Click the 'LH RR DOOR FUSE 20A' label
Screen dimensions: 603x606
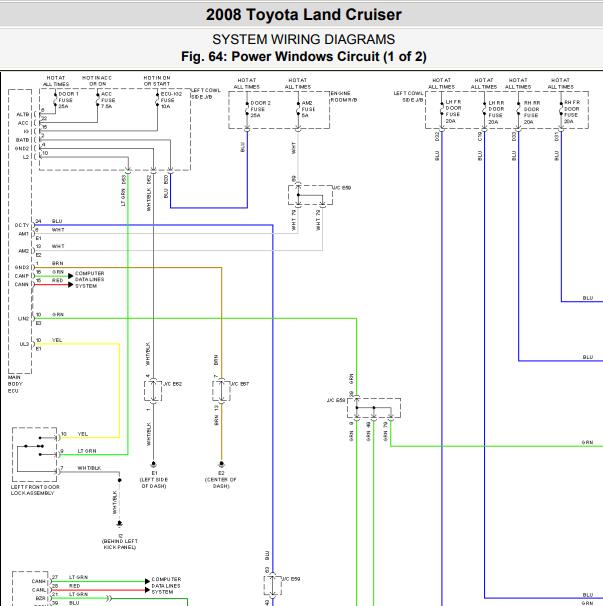coord(496,112)
